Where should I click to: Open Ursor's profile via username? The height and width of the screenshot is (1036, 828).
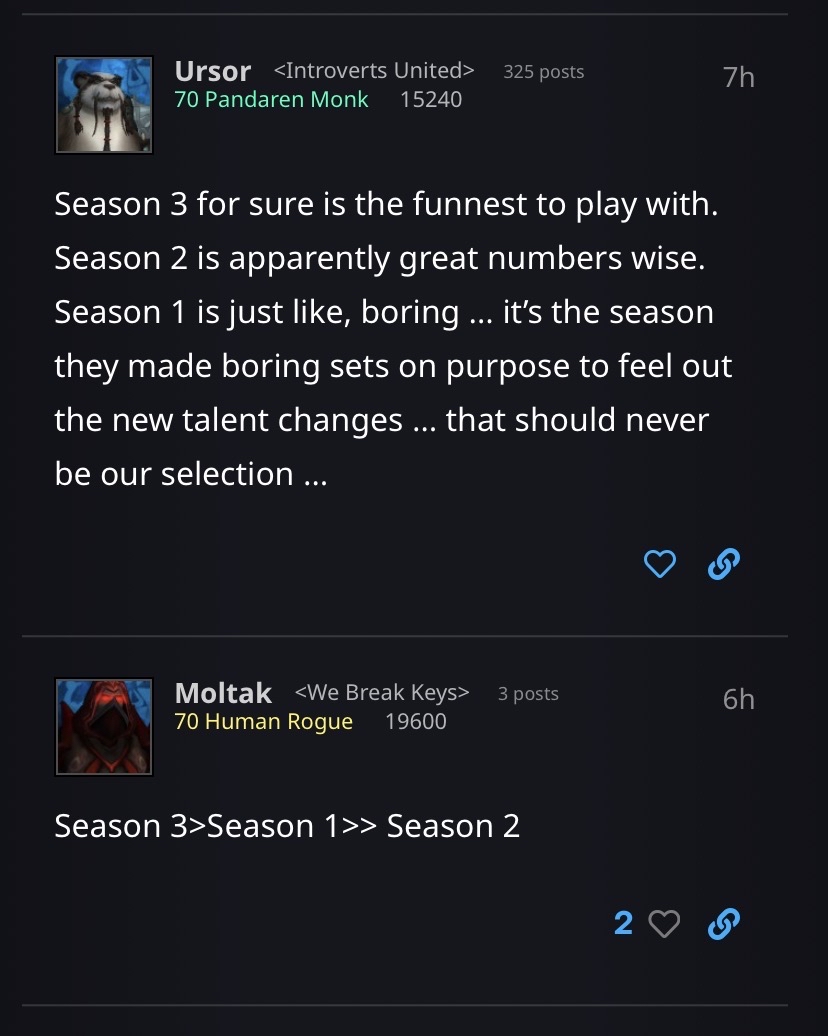coord(212,71)
